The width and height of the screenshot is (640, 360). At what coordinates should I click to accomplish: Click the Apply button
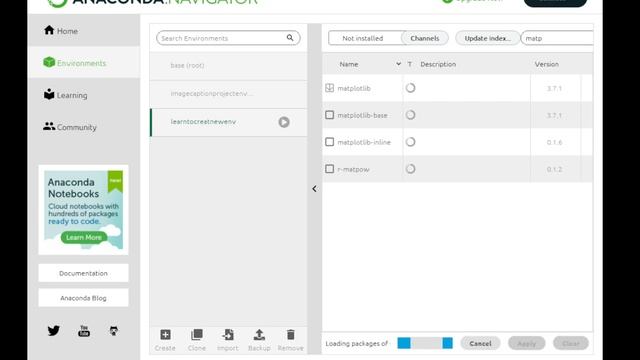(x=527, y=343)
